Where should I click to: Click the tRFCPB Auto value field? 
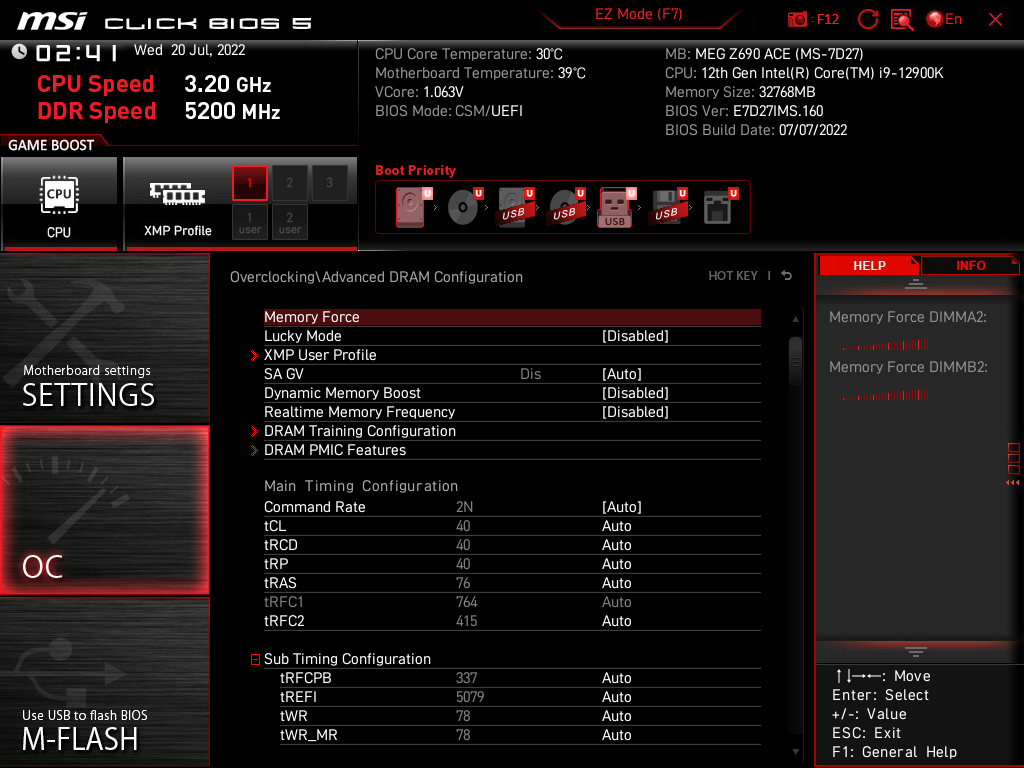pos(616,678)
